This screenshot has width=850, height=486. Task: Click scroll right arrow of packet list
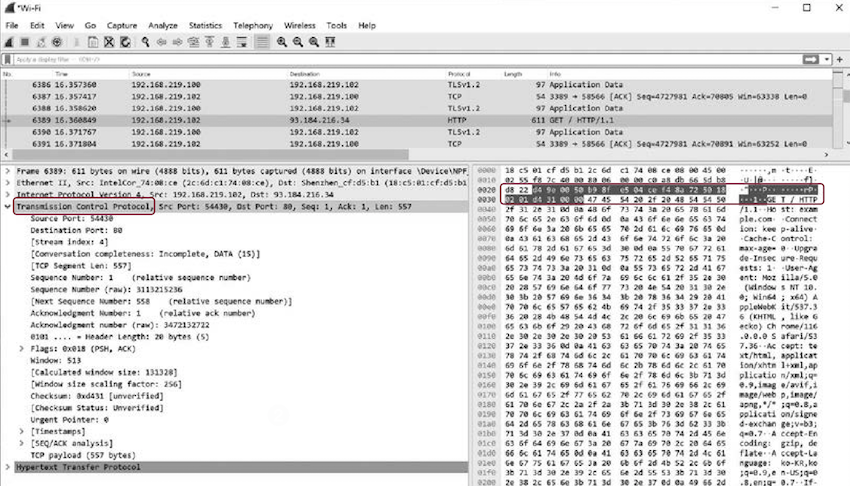[x=826, y=155]
